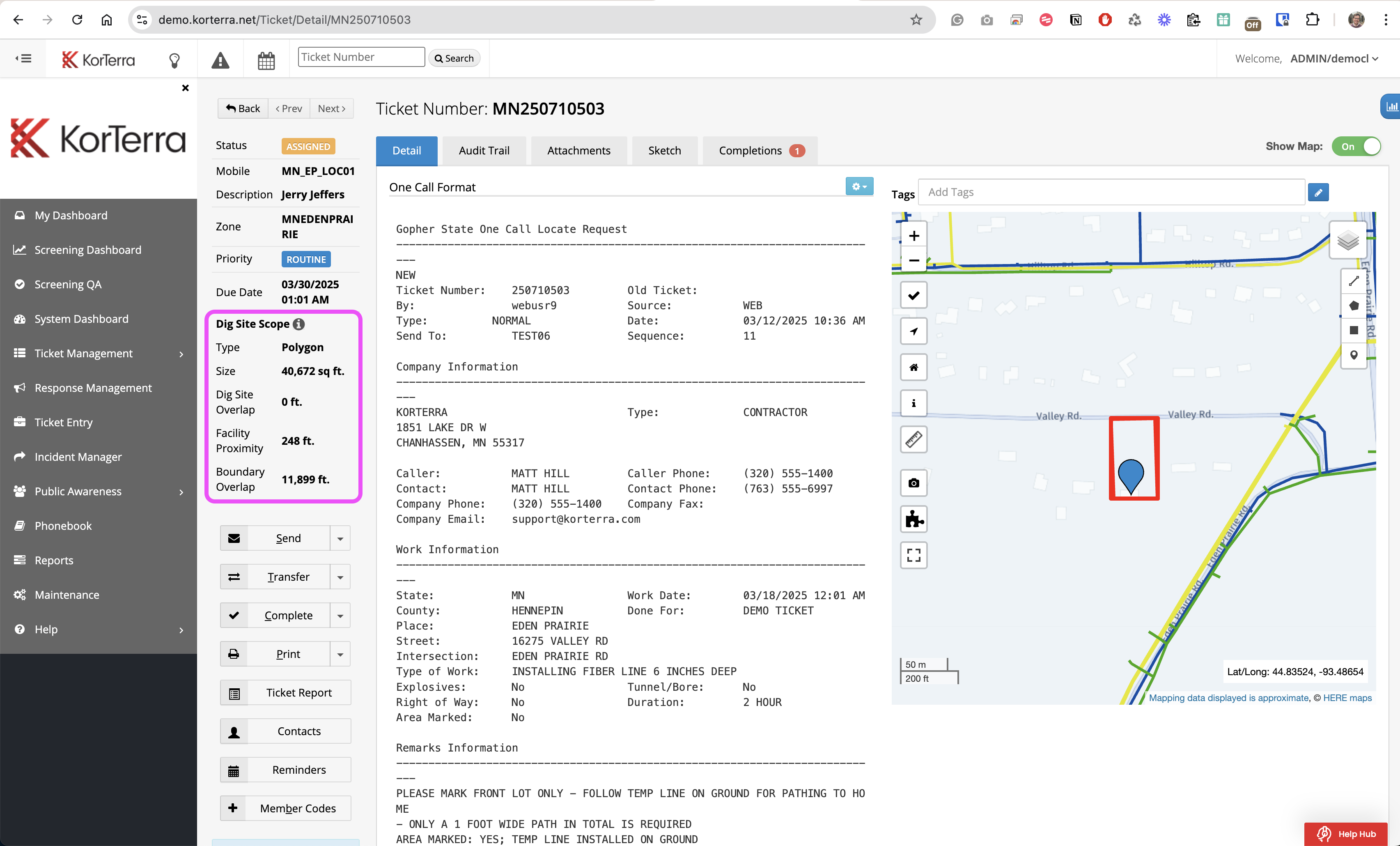Close the side panel with X
1400x846 pixels.
pyautogui.click(x=185, y=87)
